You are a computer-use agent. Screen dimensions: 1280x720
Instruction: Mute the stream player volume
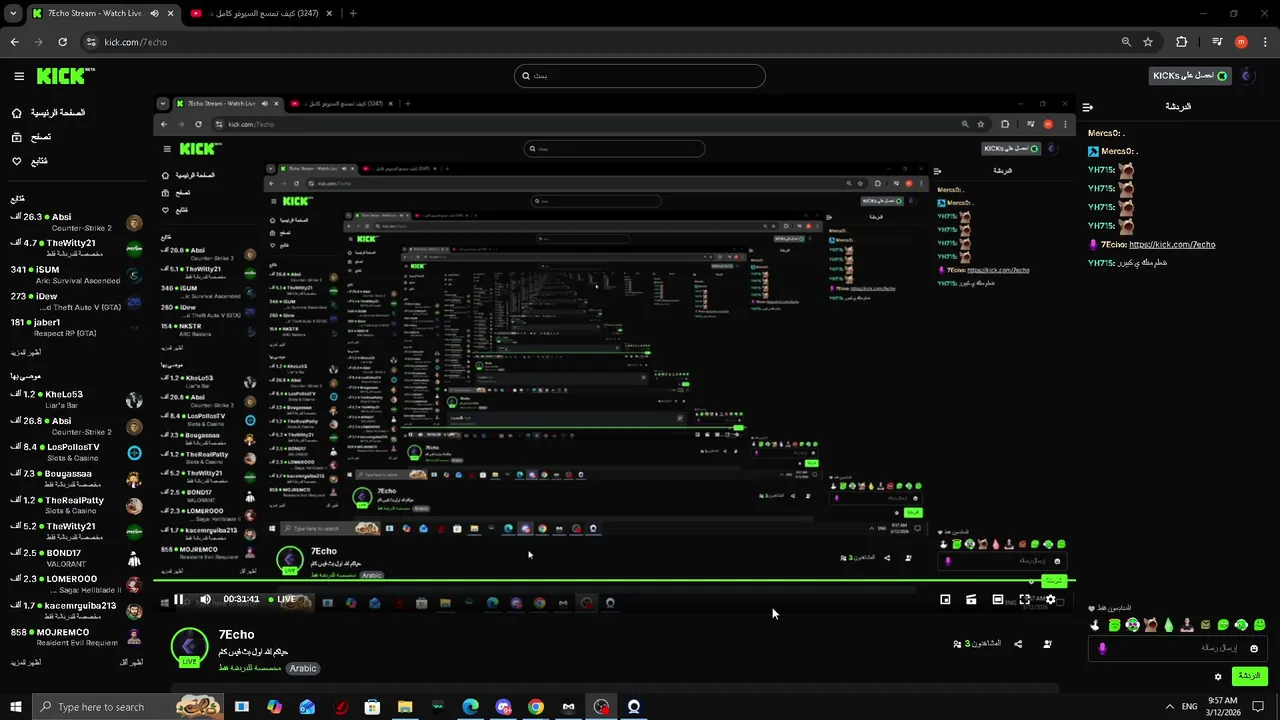[x=205, y=600]
